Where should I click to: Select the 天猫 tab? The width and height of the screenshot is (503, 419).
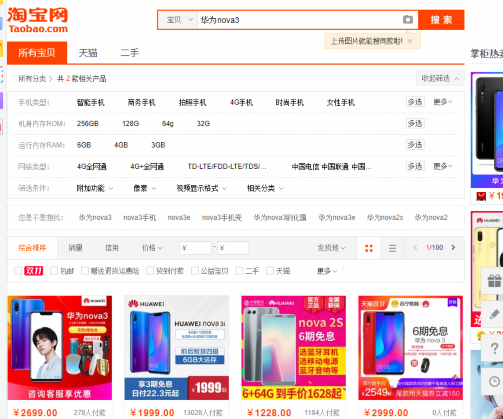tap(88, 53)
